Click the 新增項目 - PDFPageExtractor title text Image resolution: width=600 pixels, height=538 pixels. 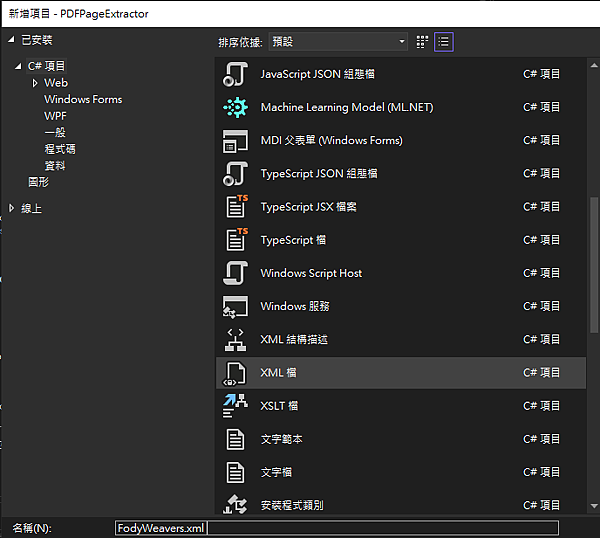pyautogui.click(x=78, y=14)
